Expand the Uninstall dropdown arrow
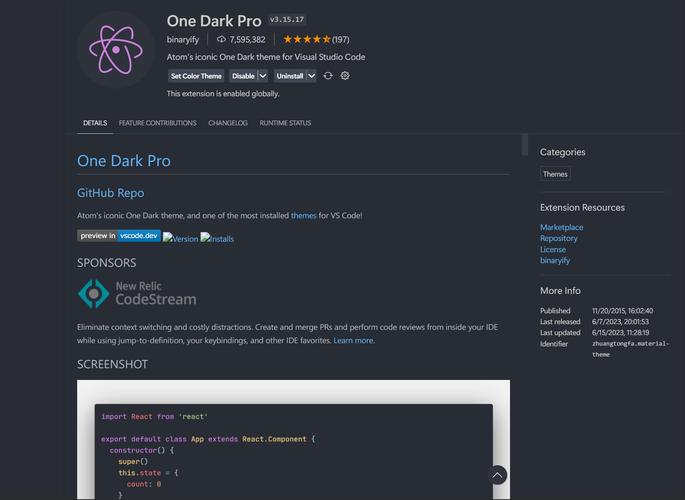Viewport: 685px width, 500px height. point(311,76)
